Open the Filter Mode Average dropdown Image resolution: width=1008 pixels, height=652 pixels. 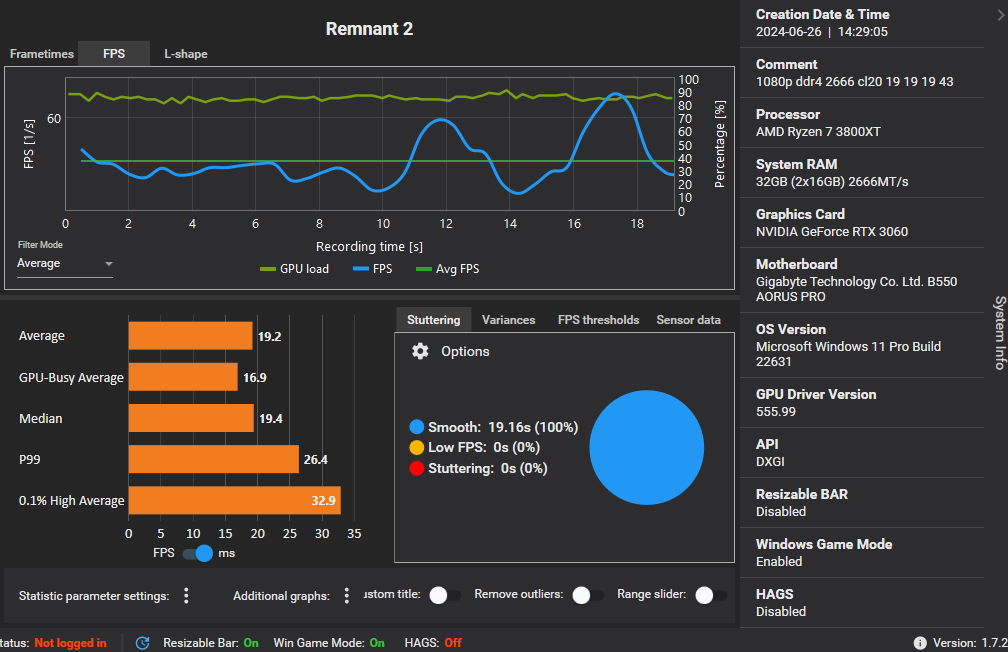(x=64, y=264)
